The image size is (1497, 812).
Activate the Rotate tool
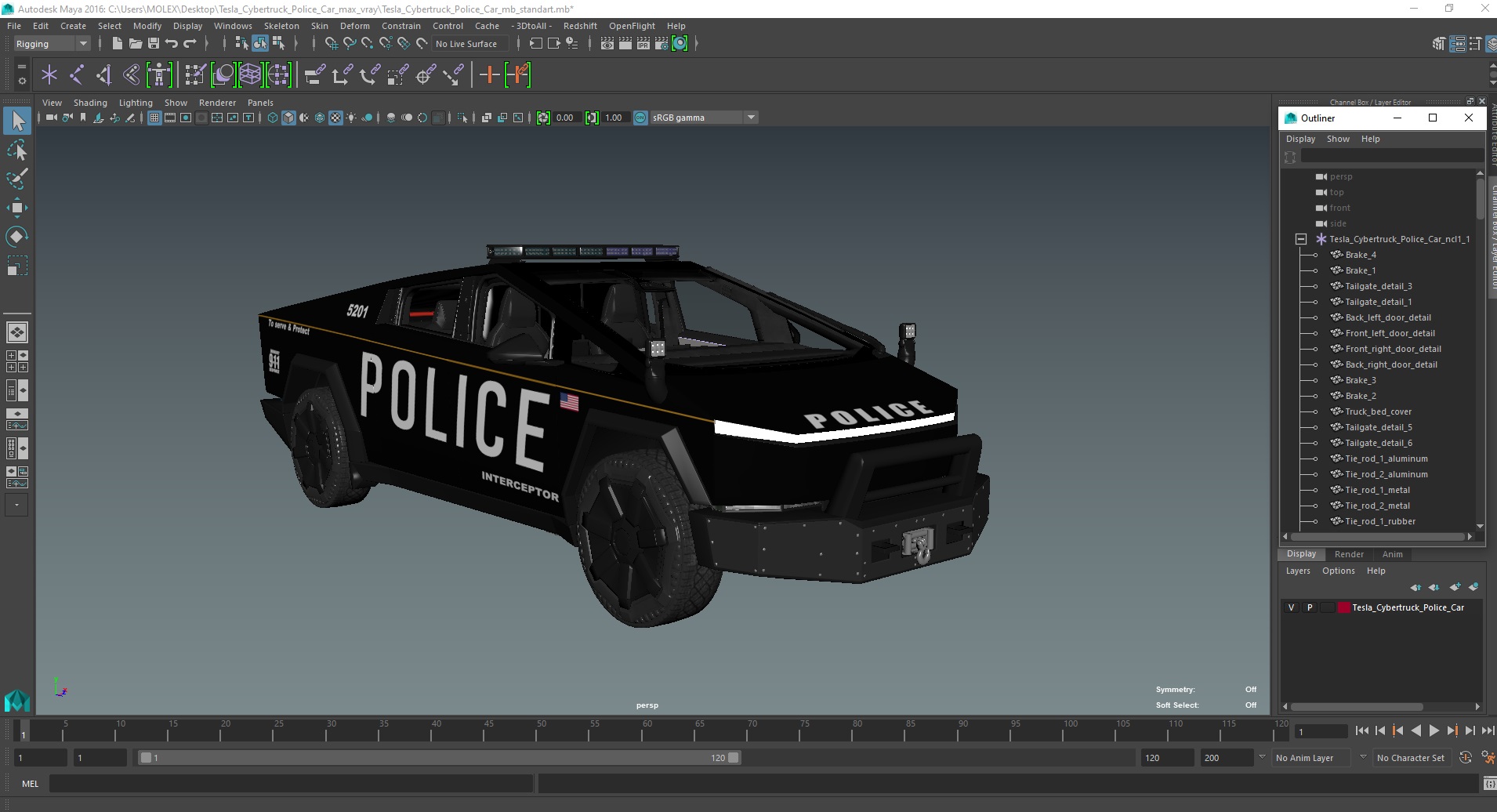click(17, 237)
